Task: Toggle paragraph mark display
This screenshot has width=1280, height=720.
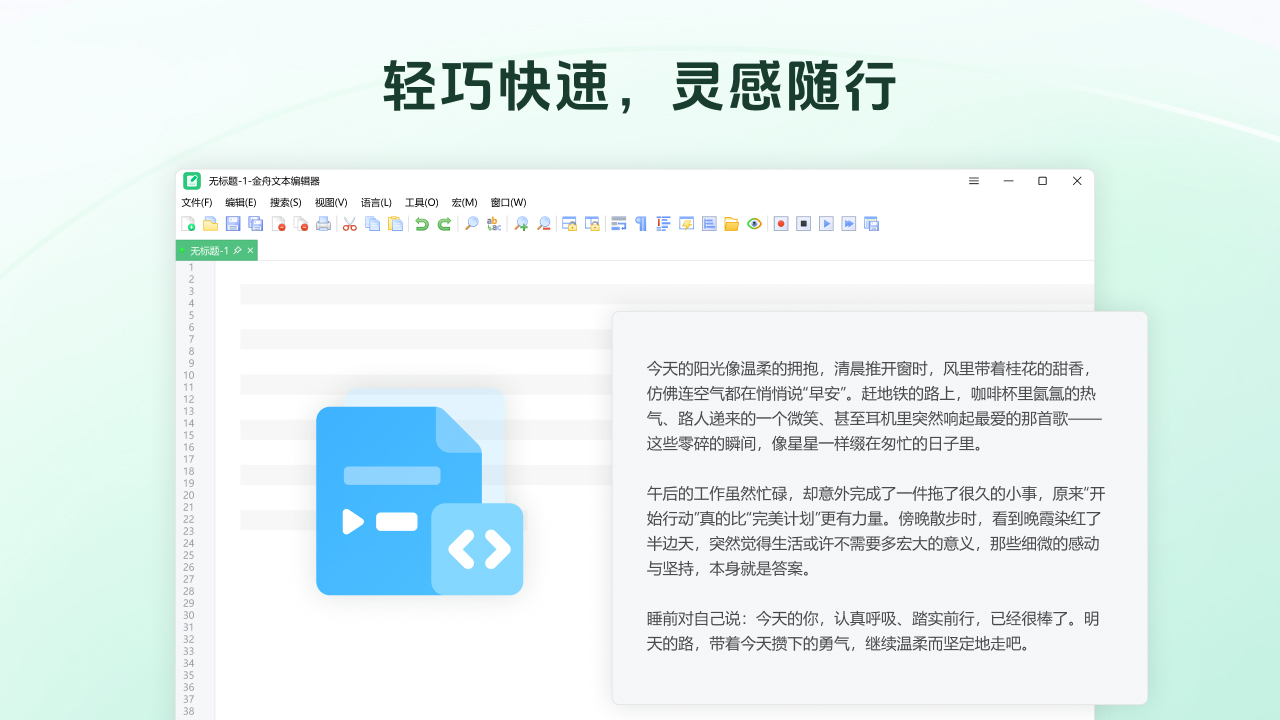Action: point(641,223)
